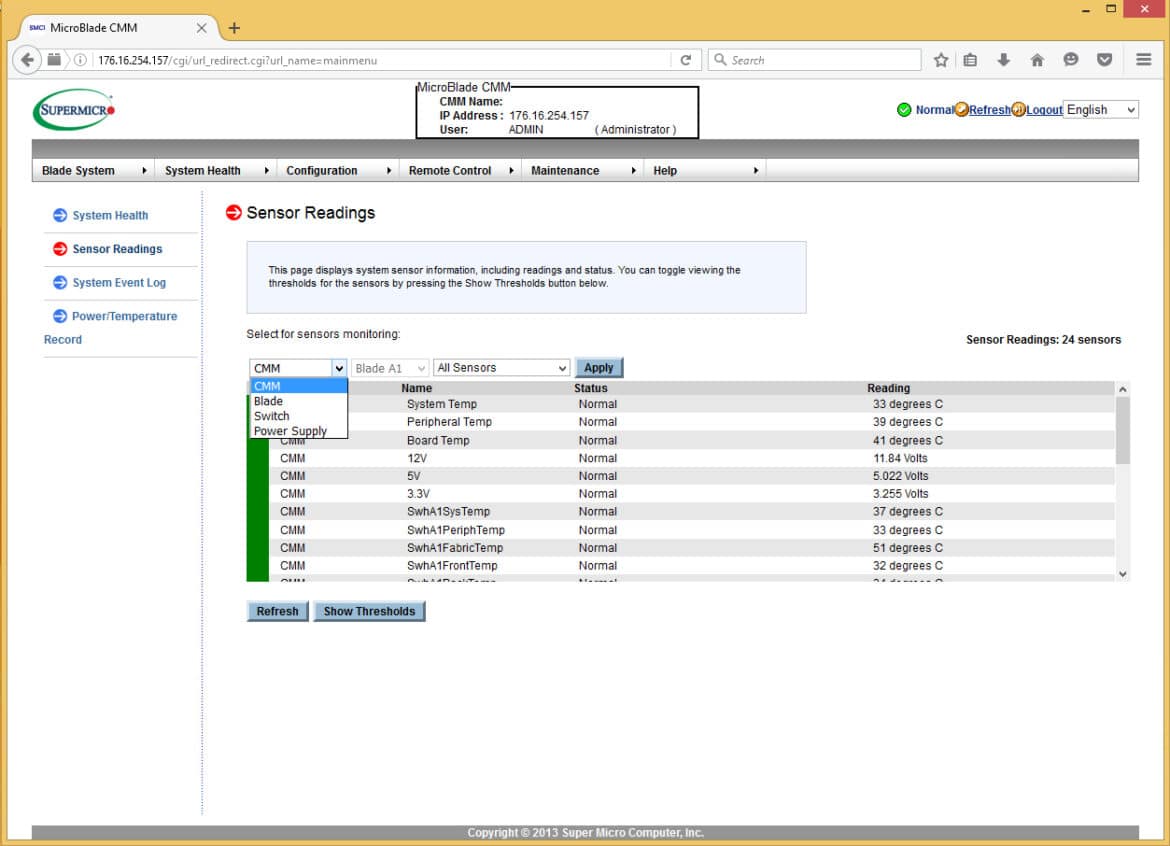This screenshot has width=1170, height=846.
Task: Open a new browser tab with plus icon
Action: [x=234, y=28]
